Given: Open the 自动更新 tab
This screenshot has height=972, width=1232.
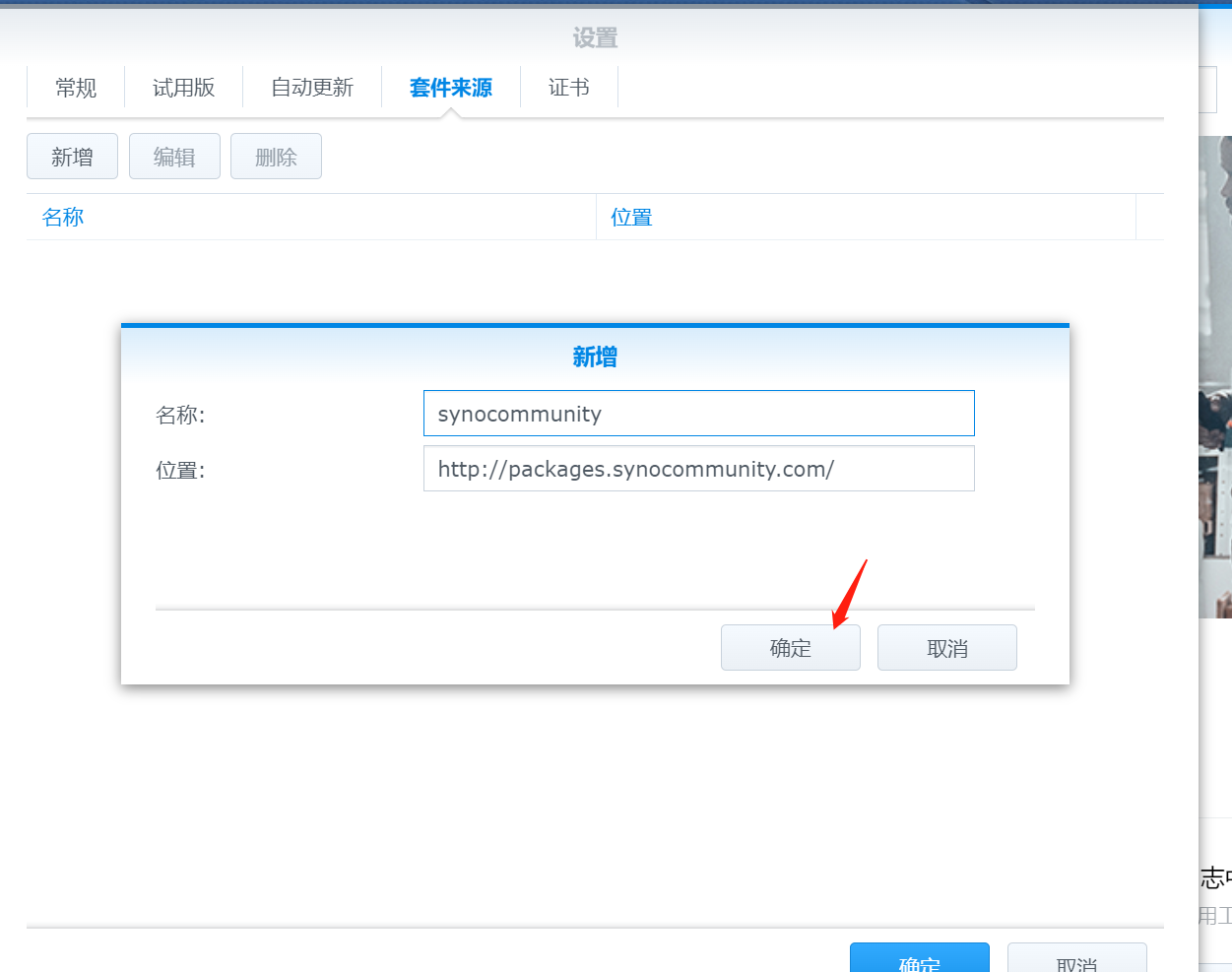Looking at the screenshot, I should tap(312, 88).
